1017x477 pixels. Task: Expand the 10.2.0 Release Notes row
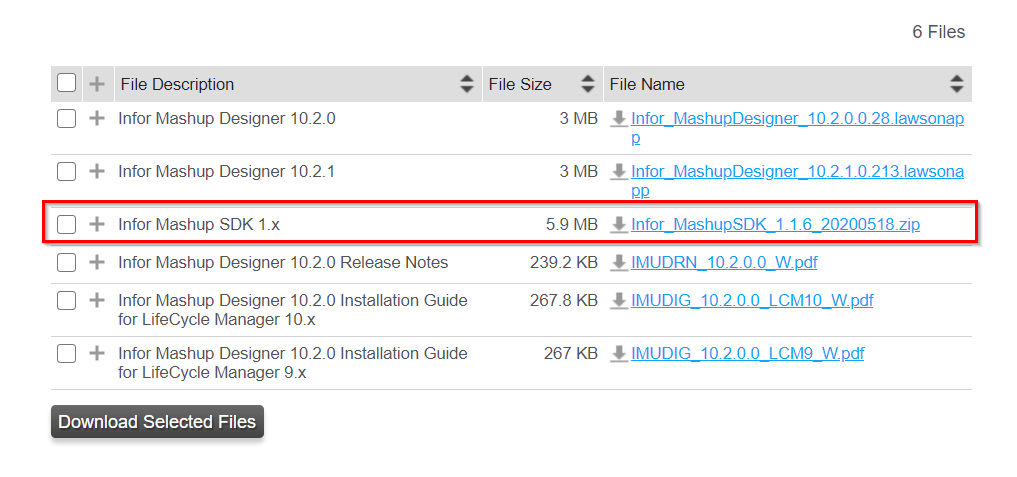coord(97,263)
